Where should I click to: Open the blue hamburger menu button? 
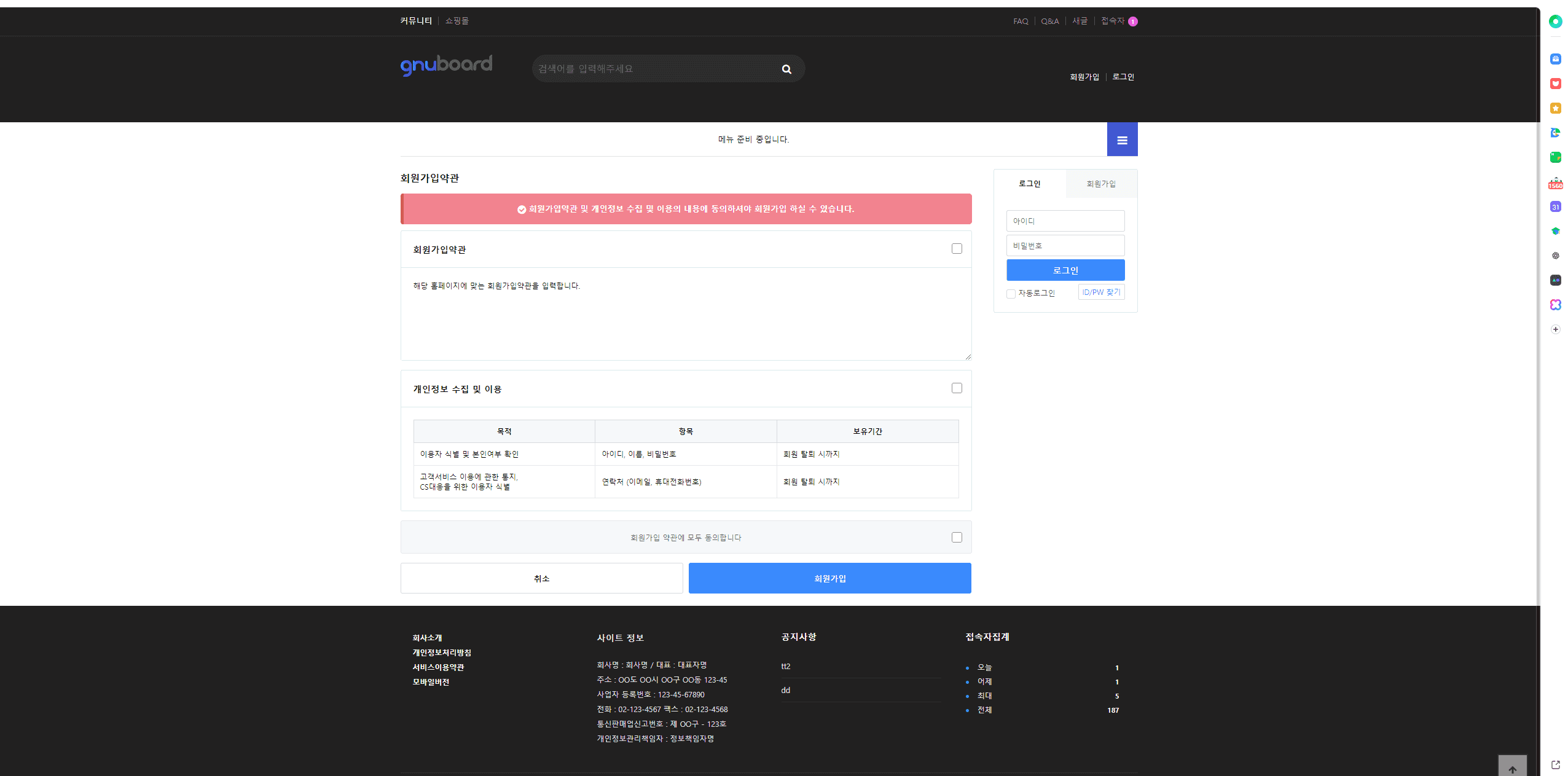pyautogui.click(x=1122, y=140)
